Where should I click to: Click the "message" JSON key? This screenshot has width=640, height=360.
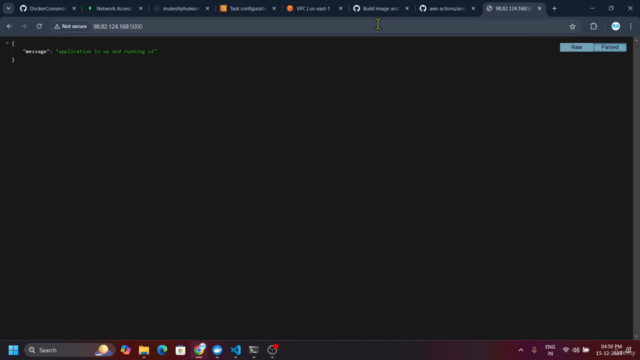click(36, 51)
